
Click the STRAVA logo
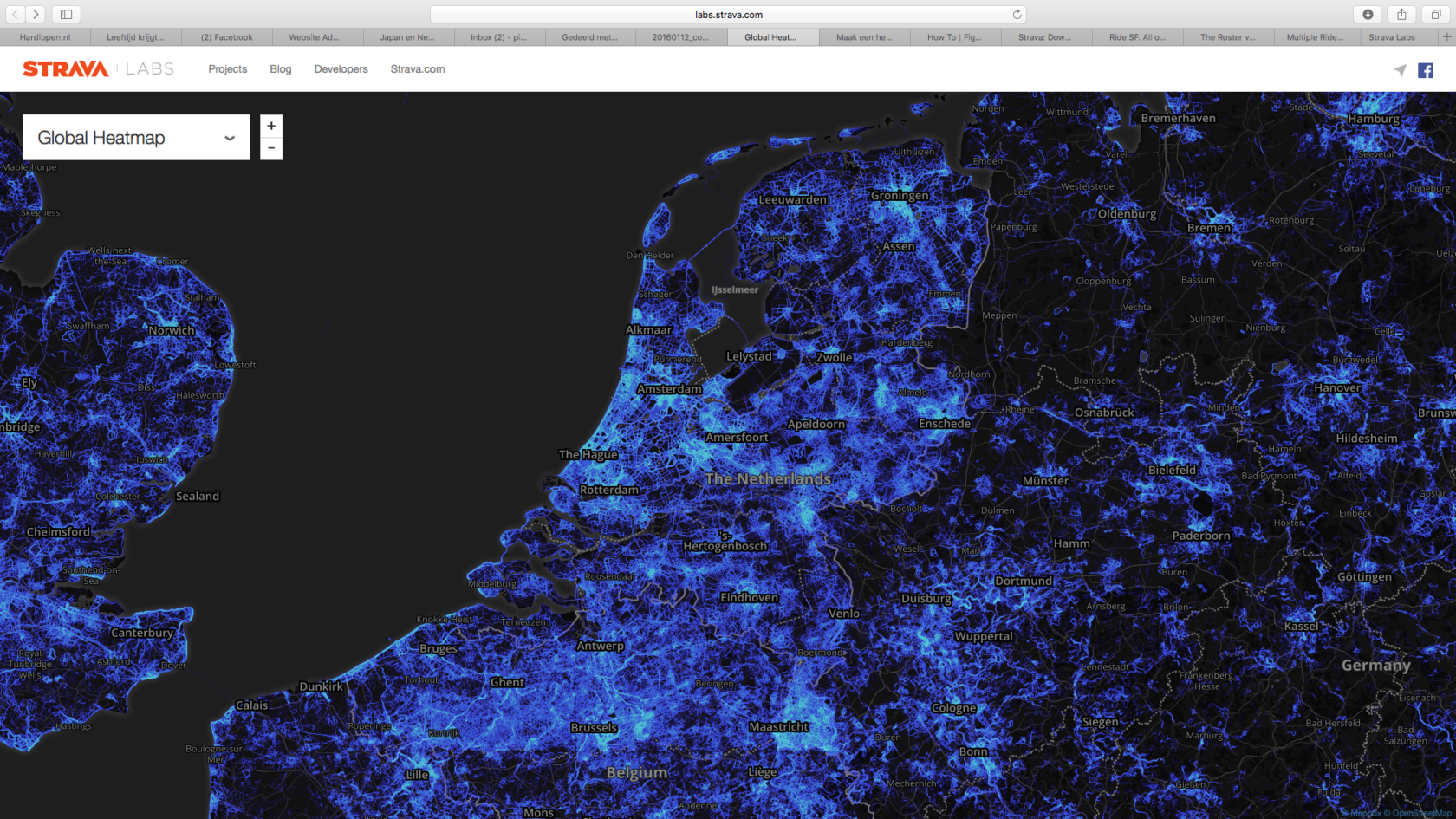point(64,68)
